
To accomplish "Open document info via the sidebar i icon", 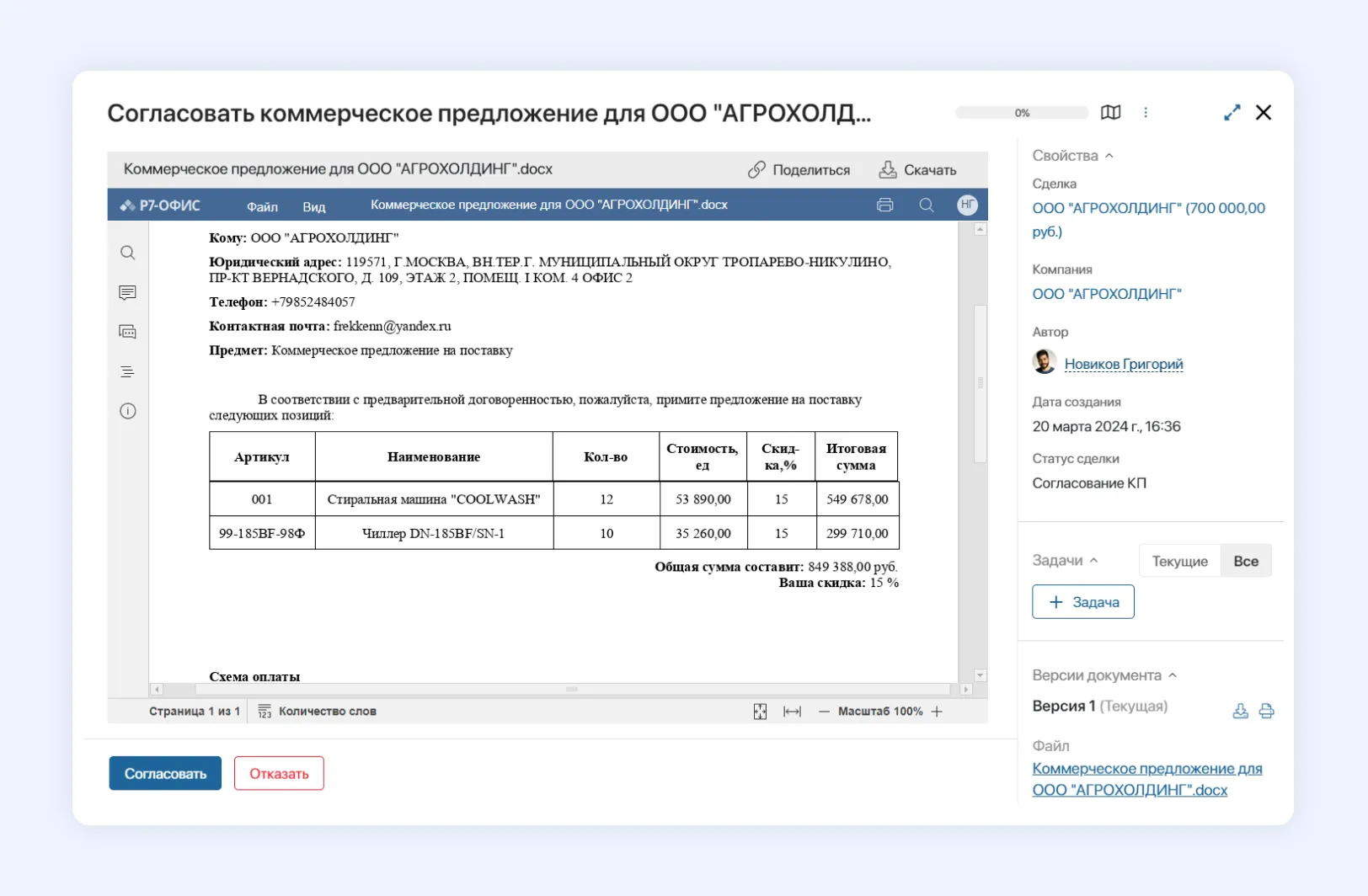I will coord(127,411).
